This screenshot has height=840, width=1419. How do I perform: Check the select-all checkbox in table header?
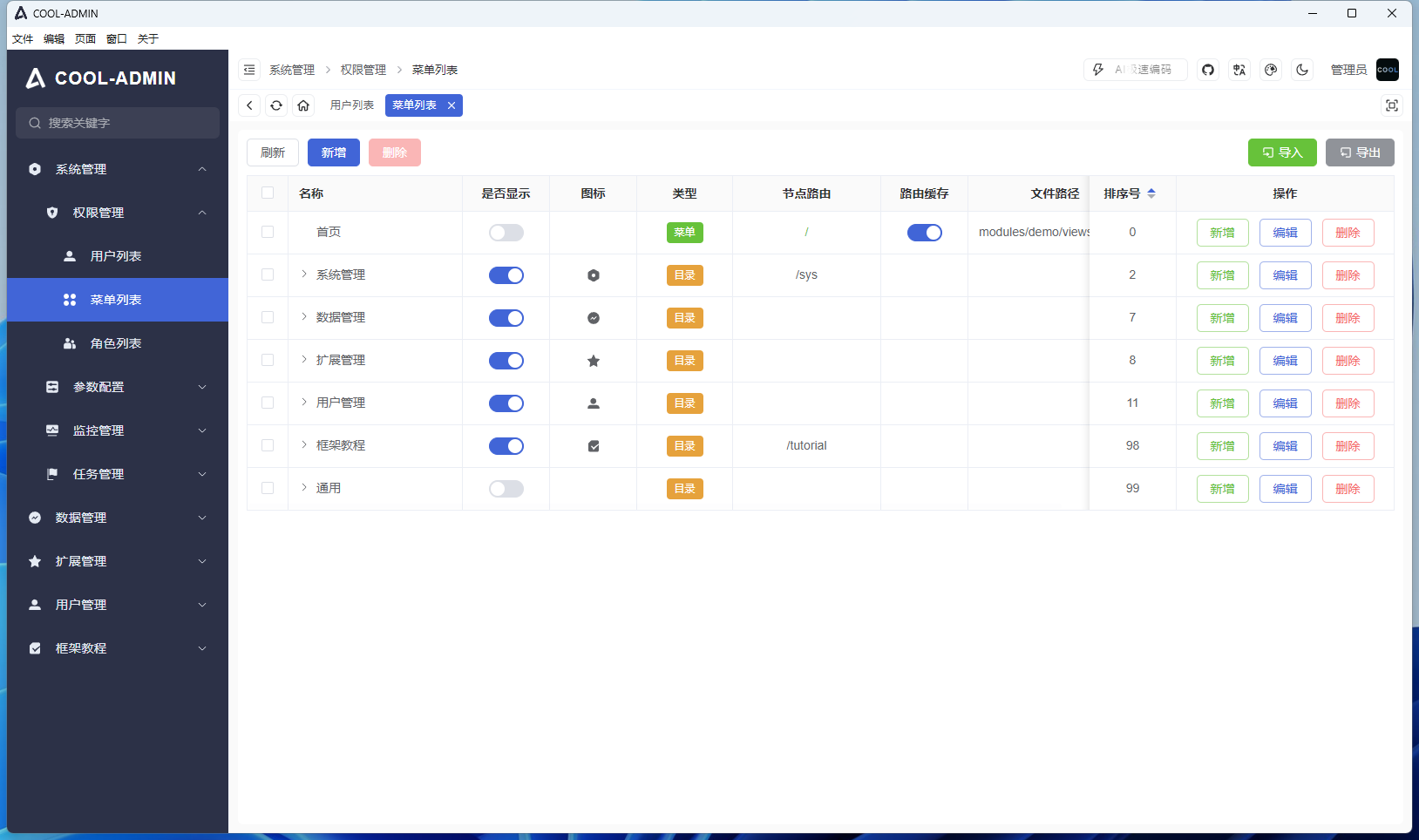[x=268, y=193]
